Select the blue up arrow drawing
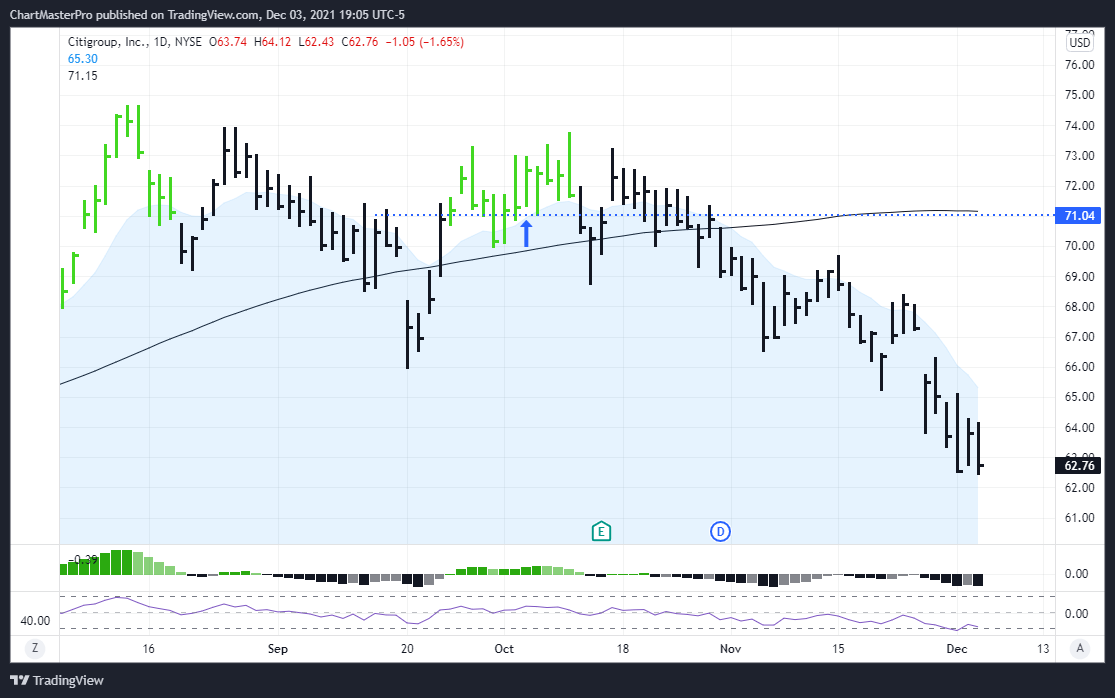The height and width of the screenshot is (698, 1115). pyautogui.click(x=526, y=233)
